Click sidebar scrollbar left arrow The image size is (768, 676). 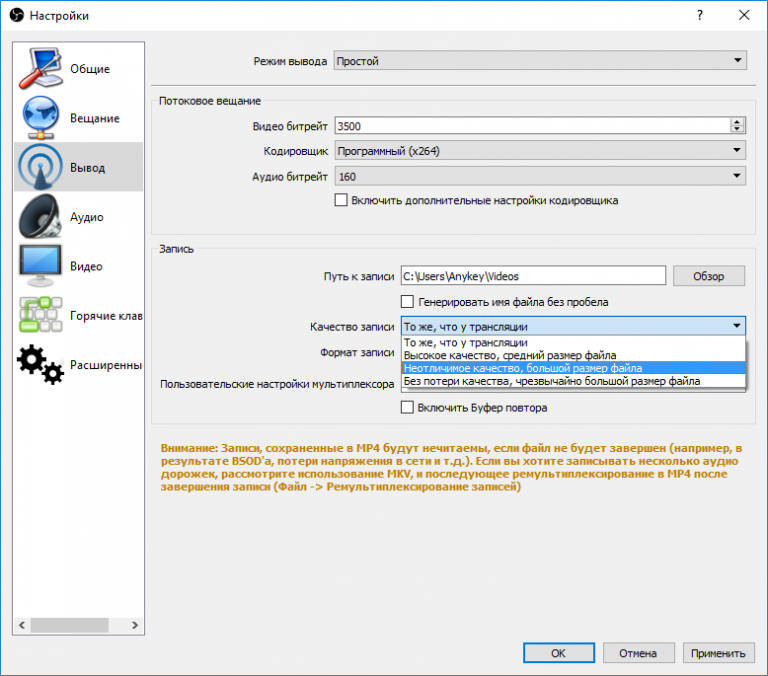point(22,625)
